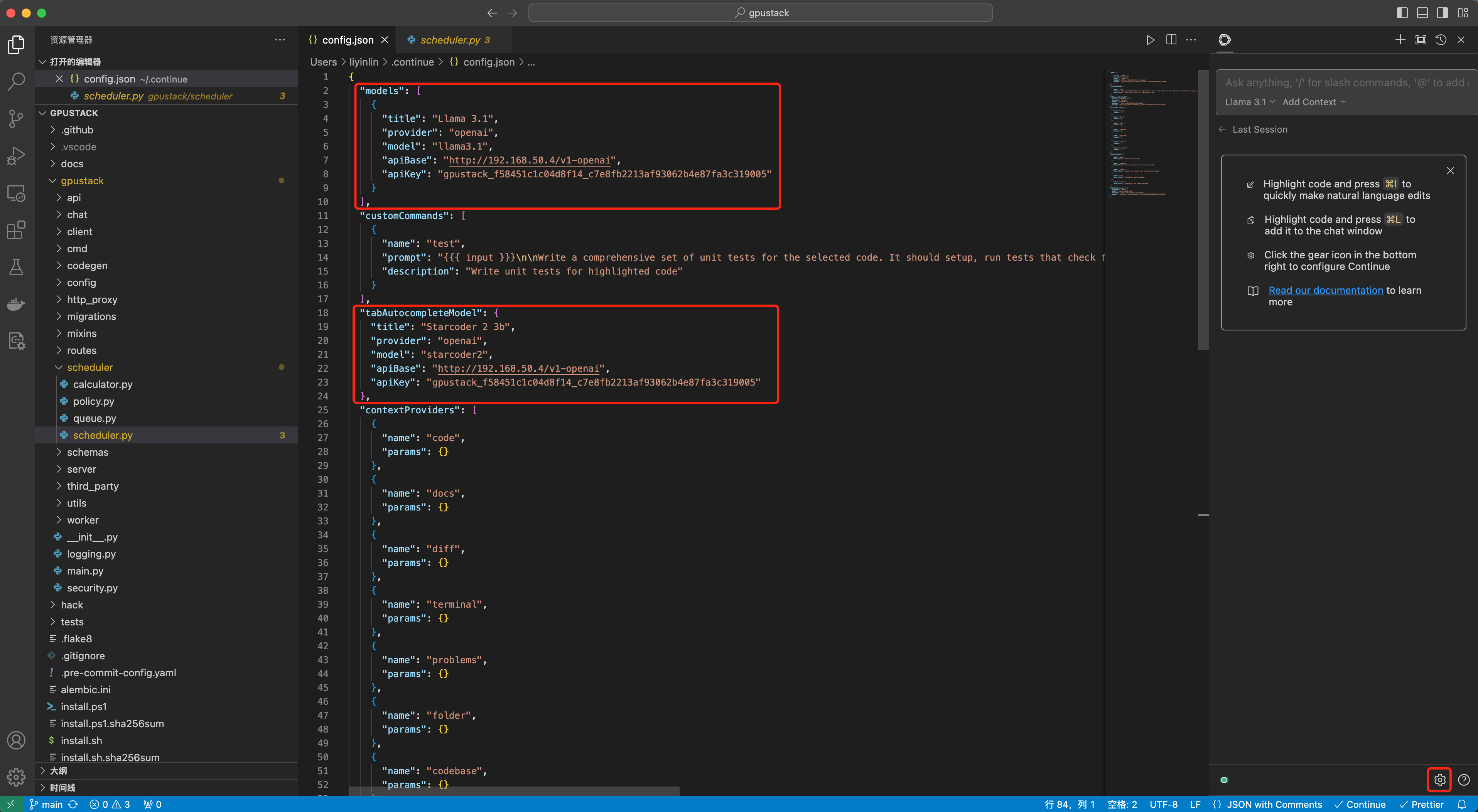Toggle the secondary sidebar layout button

(x=1442, y=13)
